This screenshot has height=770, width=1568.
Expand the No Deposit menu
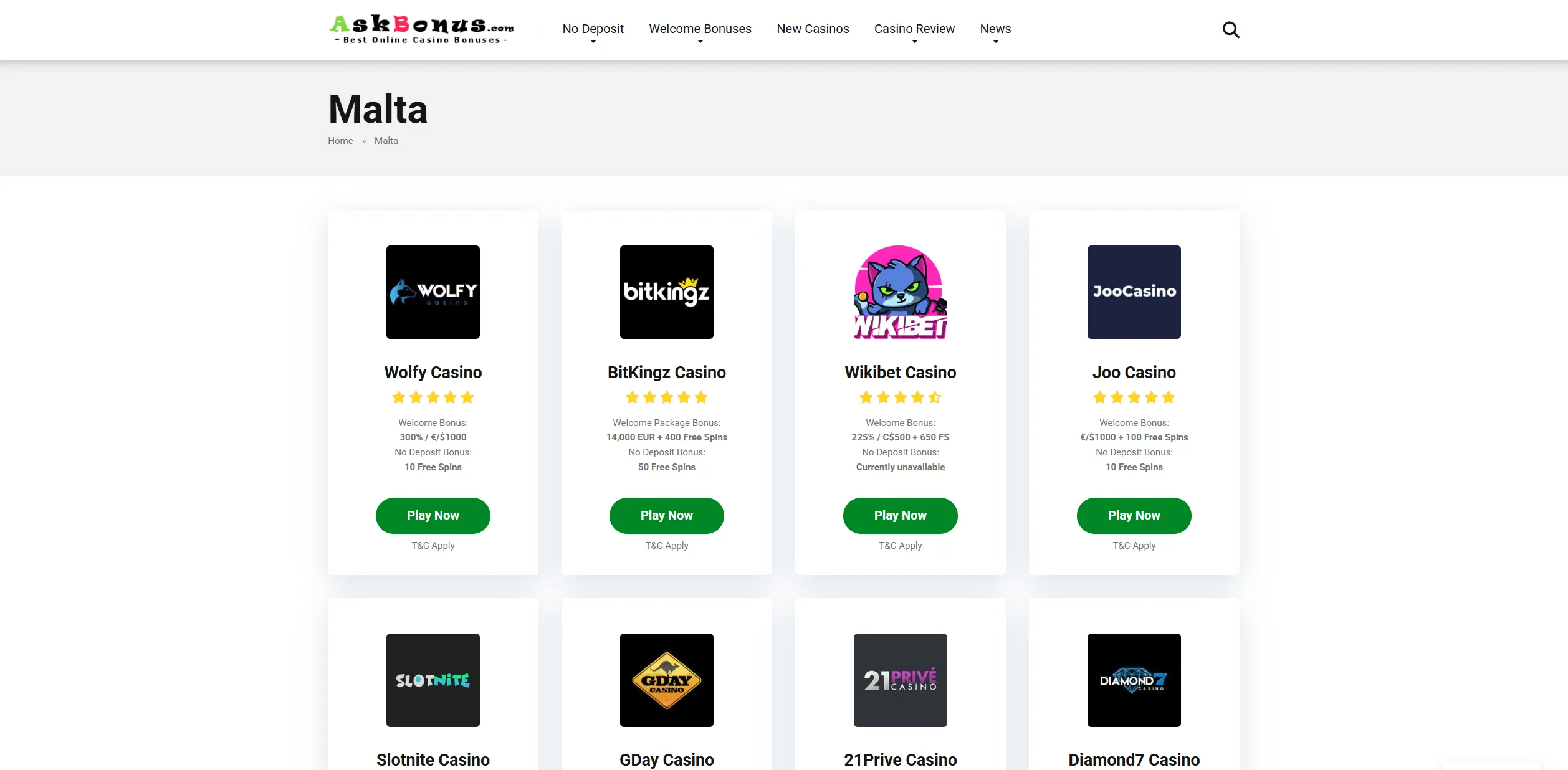point(593,29)
